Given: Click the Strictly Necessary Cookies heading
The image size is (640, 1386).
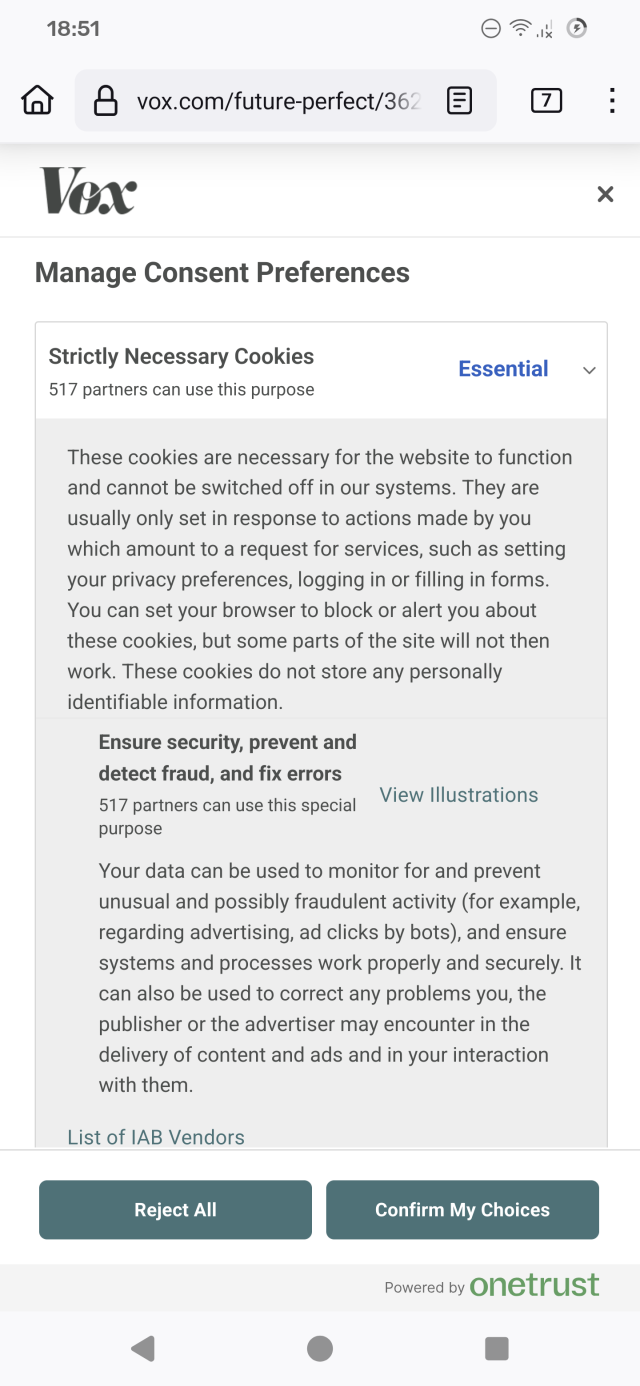Looking at the screenshot, I should tap(181, 357).
